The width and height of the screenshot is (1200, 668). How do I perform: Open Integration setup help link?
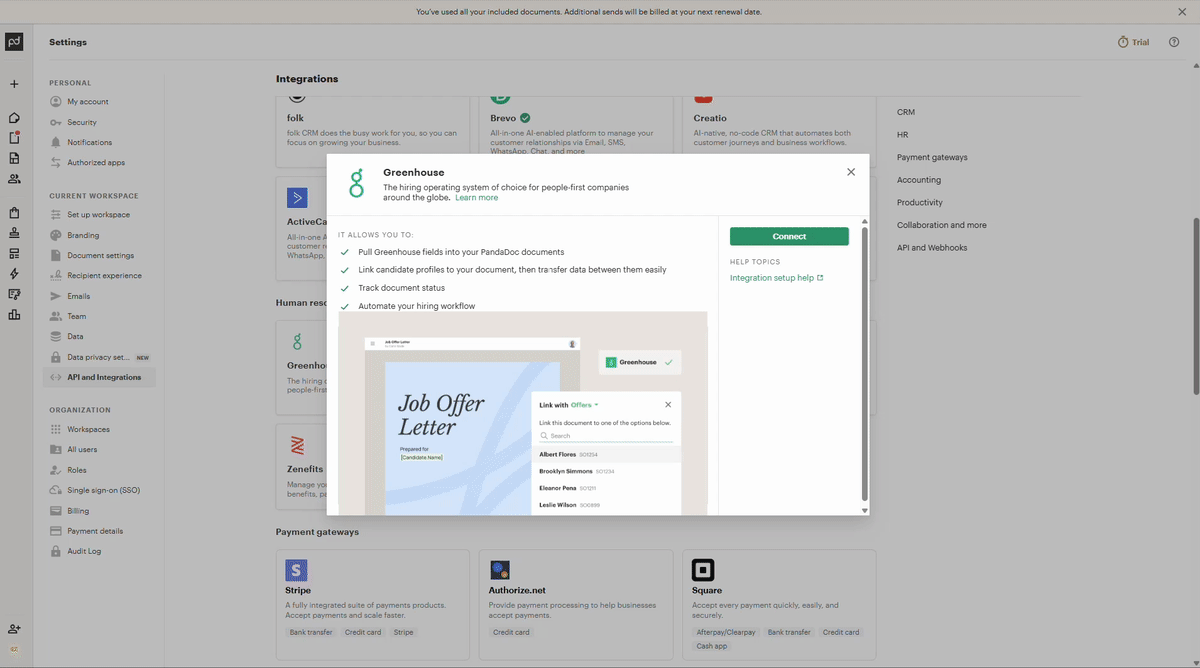(x=776, y=278)
